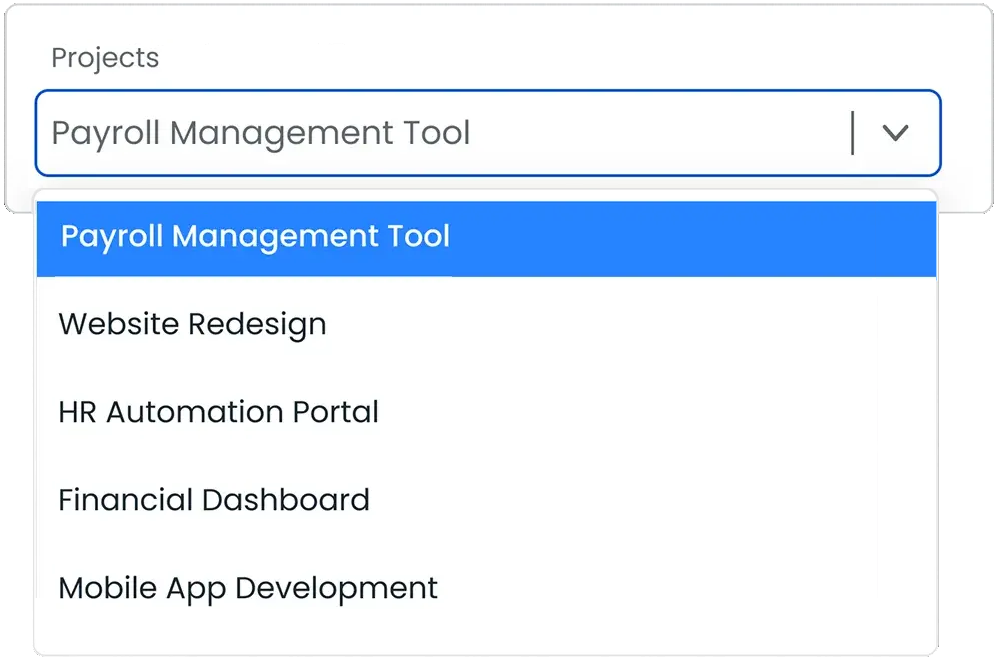Select HR Automation Portal option
The height and width of the screenshot is (660, 1000).
(487, 412)
